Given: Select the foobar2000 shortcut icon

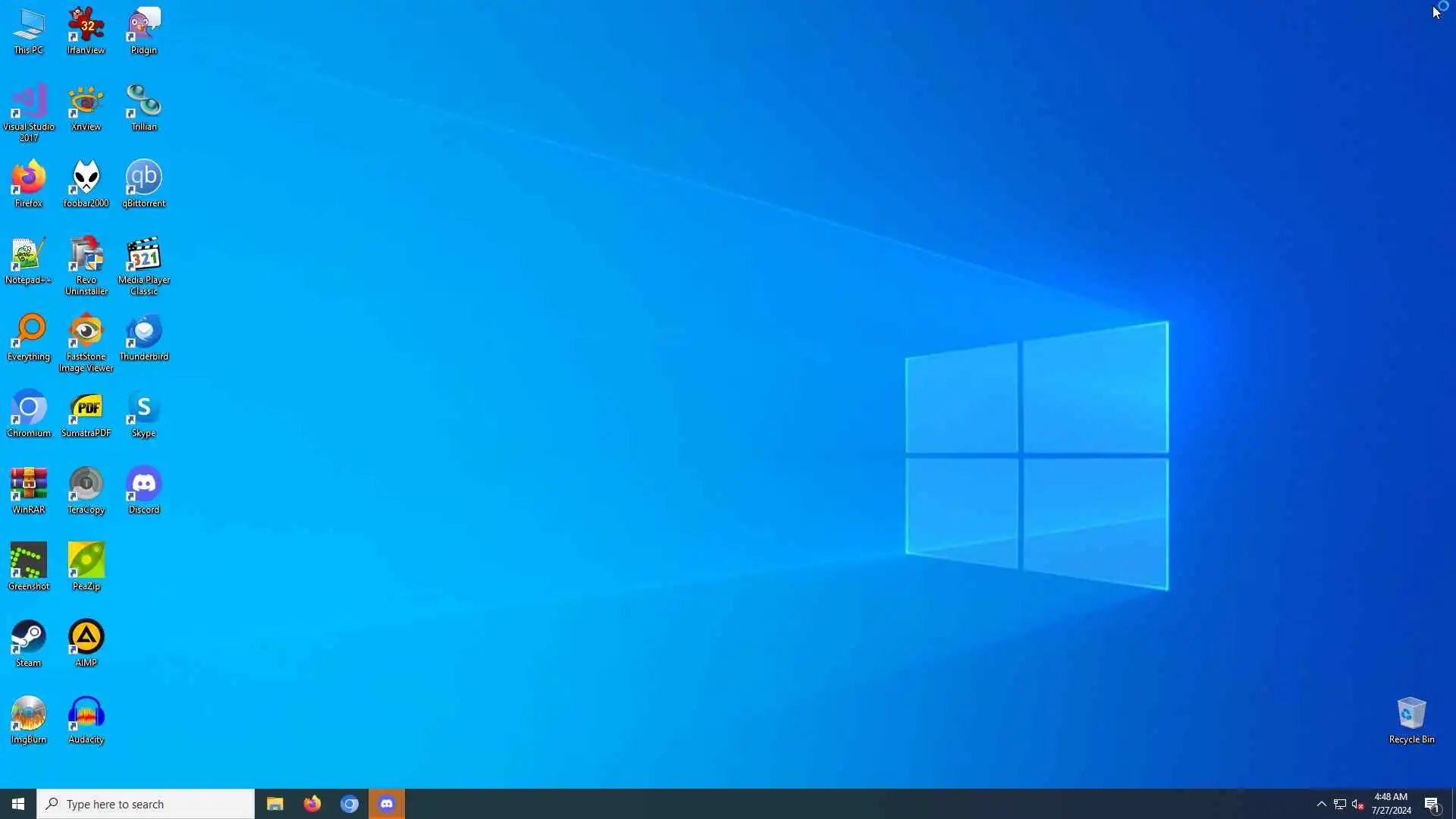Looking at the screenshot, I should click(x=86, y=183).
